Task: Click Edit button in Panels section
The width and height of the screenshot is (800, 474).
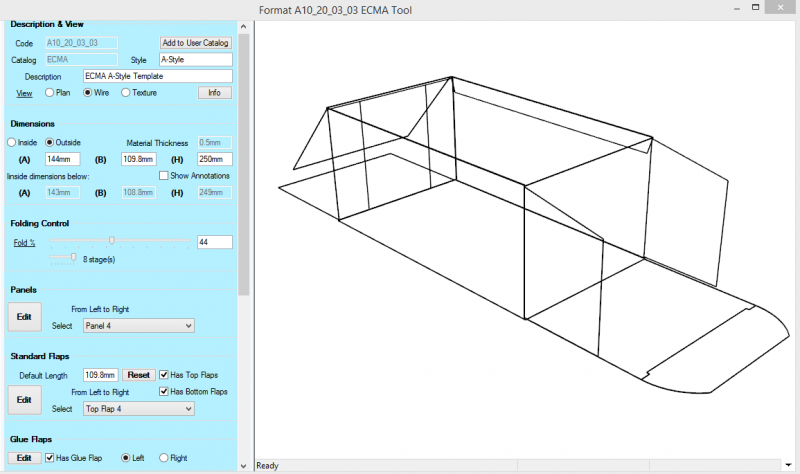Action: click(24, 317)
